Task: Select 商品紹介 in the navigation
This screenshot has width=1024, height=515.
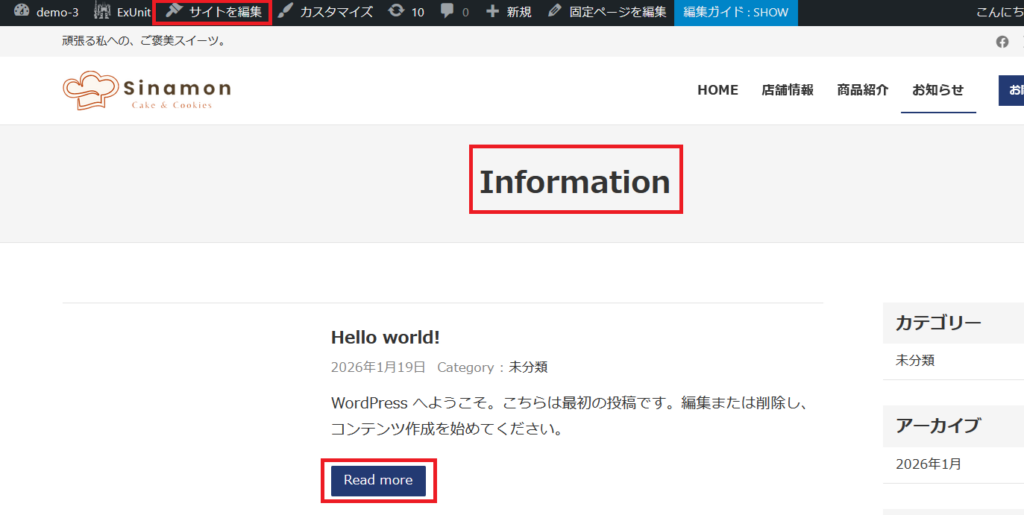Action: [862, 90]
